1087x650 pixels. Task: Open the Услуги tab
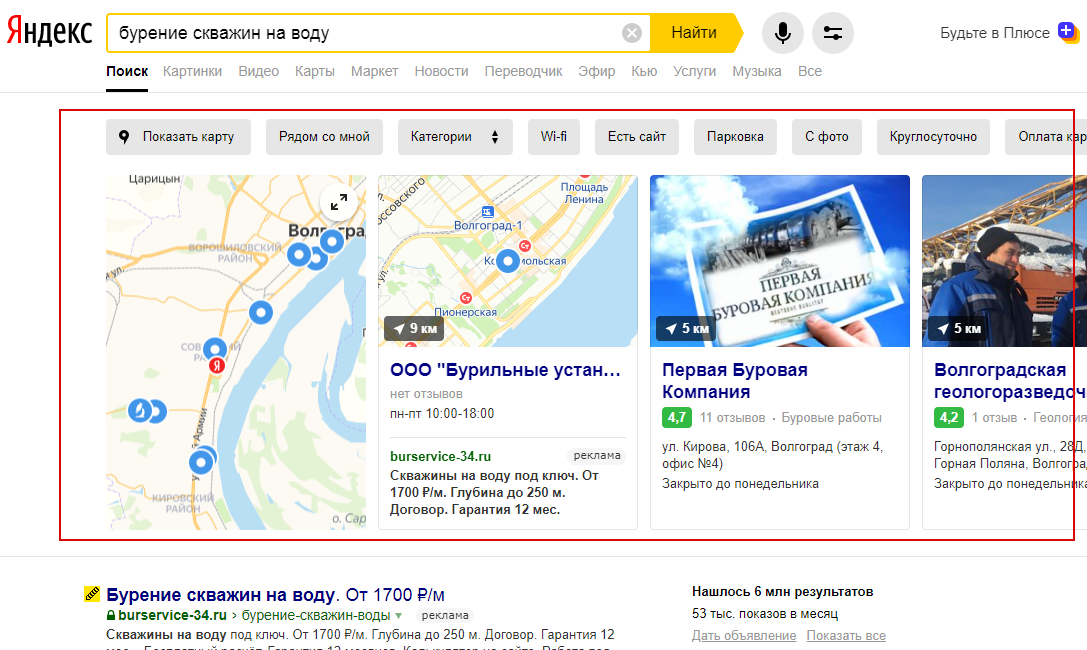(695, 71)
